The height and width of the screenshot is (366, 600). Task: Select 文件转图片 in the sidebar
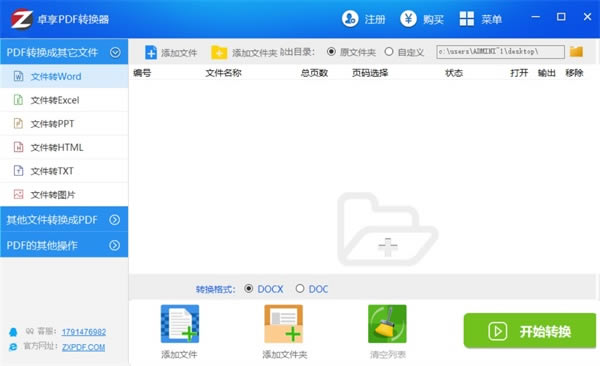64,194
